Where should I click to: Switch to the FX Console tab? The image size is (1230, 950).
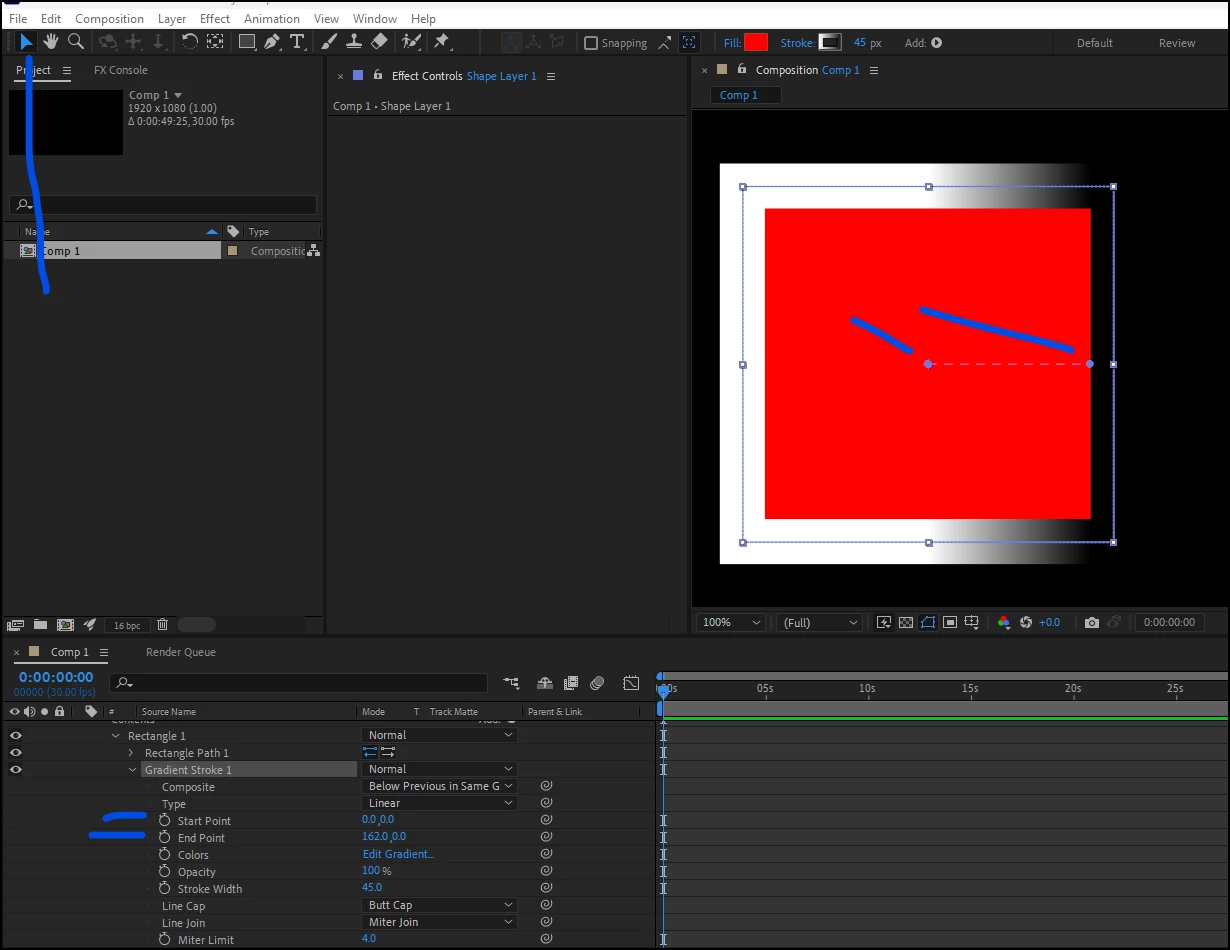(x=121, y=70)
